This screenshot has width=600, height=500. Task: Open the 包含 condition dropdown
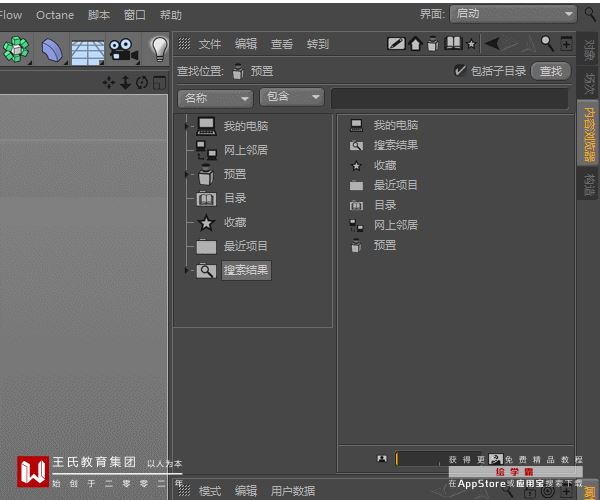292,97
